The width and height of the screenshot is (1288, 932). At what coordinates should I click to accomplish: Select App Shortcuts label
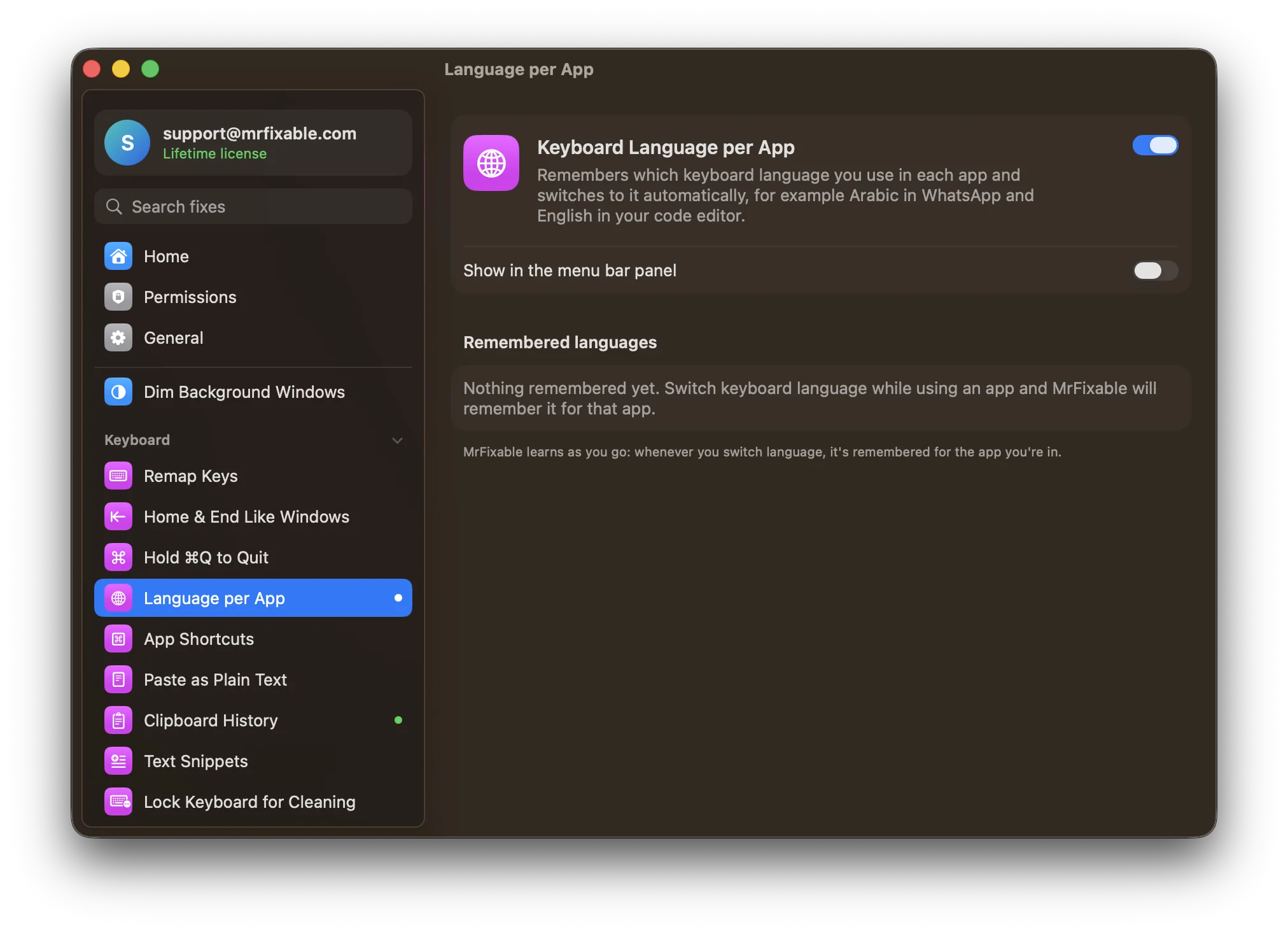coord(199,639)
